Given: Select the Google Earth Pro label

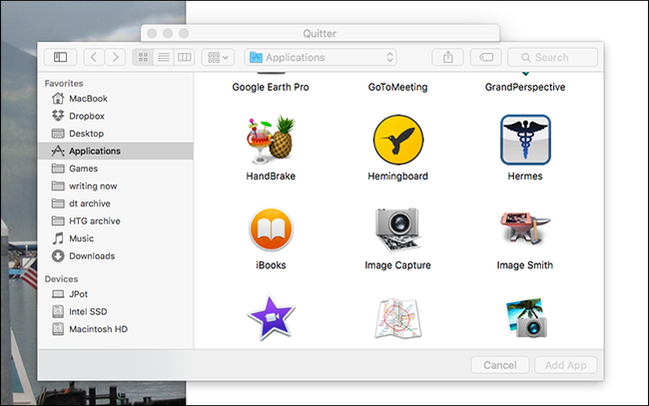Looking at the screenshot, I should (271, 87).
